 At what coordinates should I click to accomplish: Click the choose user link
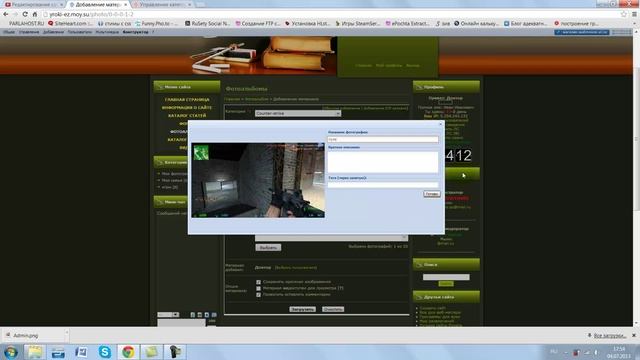(x=296, y=268)
